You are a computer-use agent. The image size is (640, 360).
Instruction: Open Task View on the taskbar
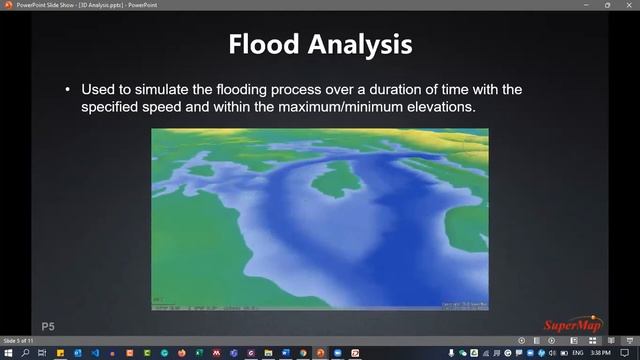click(42, 353)
